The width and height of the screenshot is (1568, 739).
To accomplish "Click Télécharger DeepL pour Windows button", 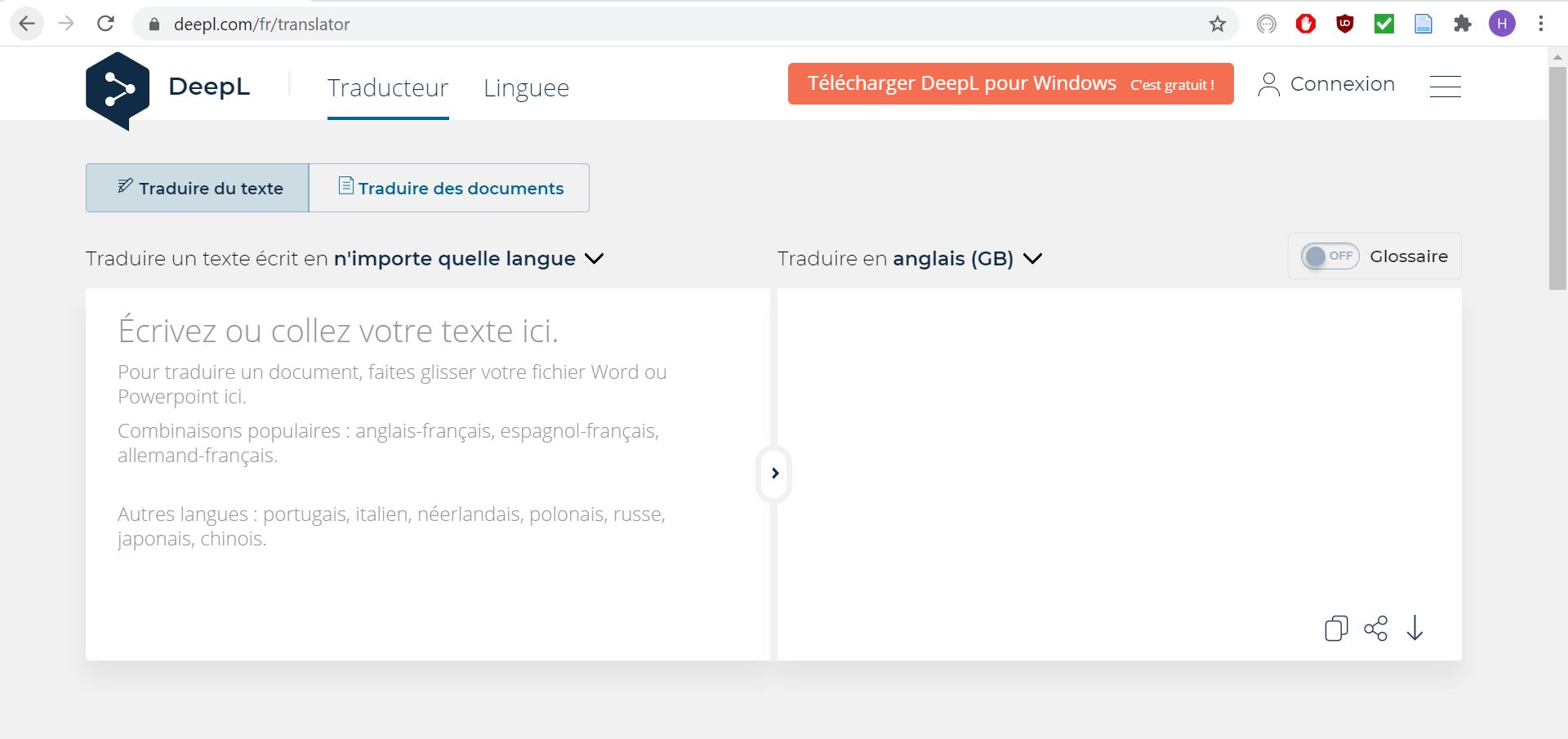I will 1011,83.
